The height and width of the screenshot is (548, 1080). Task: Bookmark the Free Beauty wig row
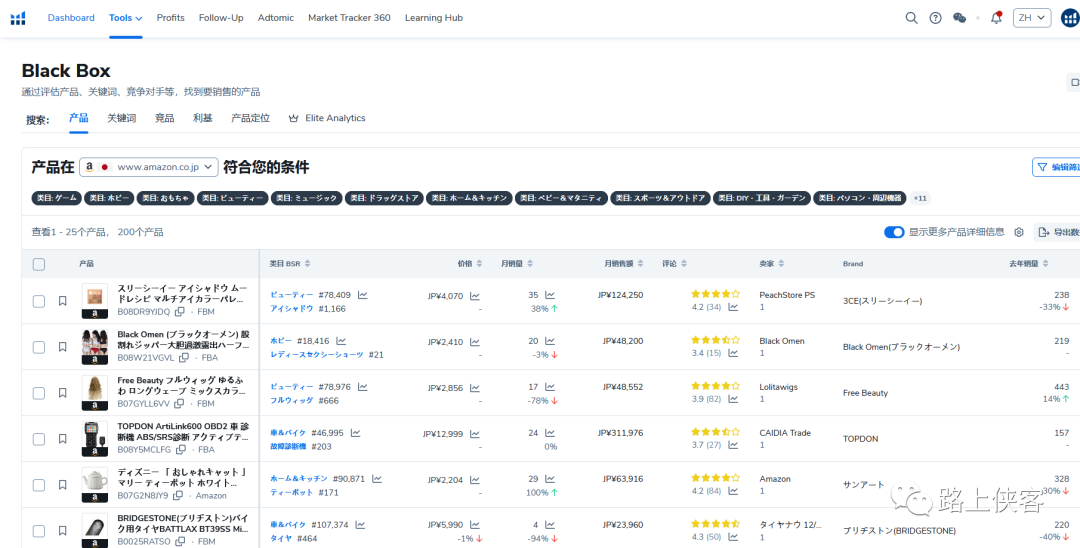(62, 393)
